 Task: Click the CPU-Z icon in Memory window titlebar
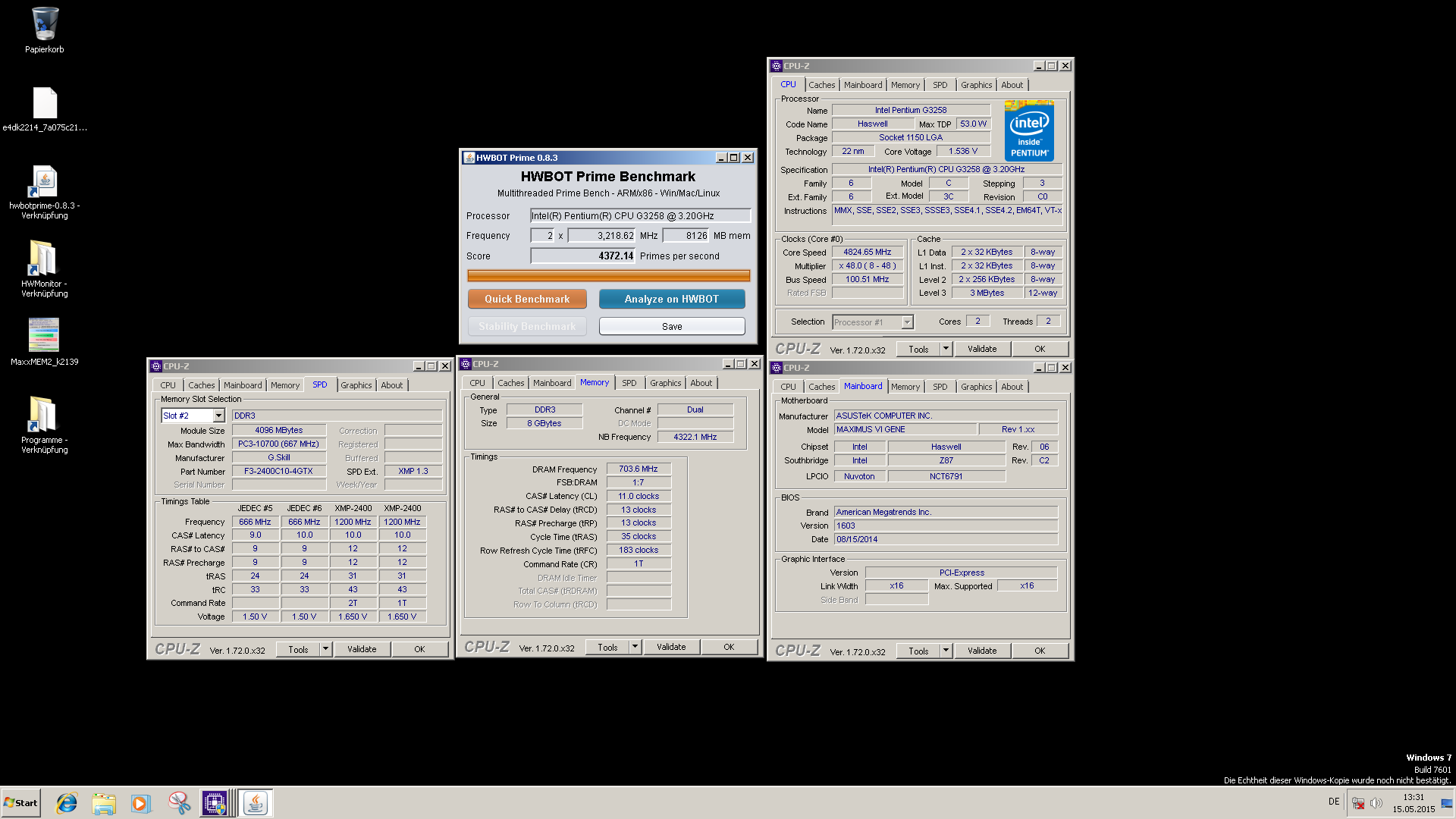coord(466,364)
